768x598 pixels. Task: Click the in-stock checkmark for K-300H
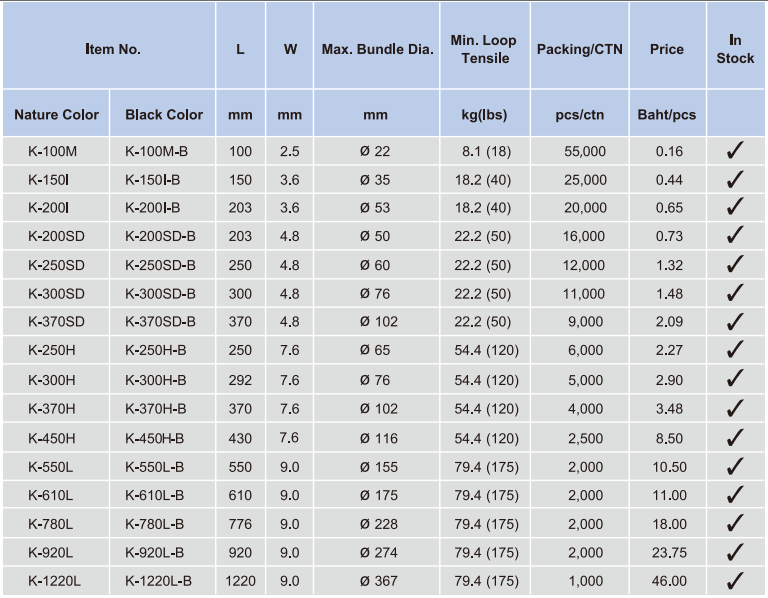pyautogui.click(x=735, y=379)
